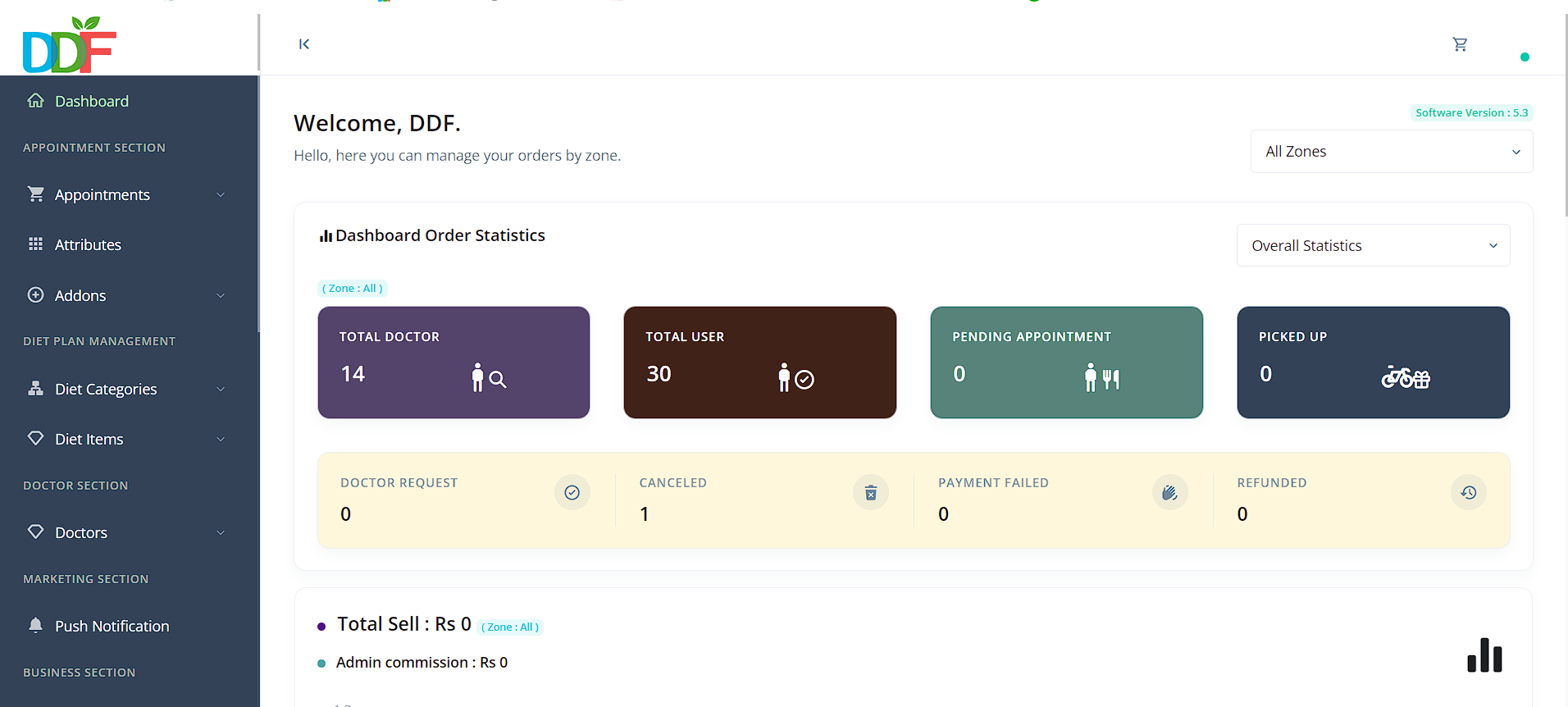Click the Doctor Request checkmark icon
This screenshot has width=1568, height=707.
[x=572, y=493]
